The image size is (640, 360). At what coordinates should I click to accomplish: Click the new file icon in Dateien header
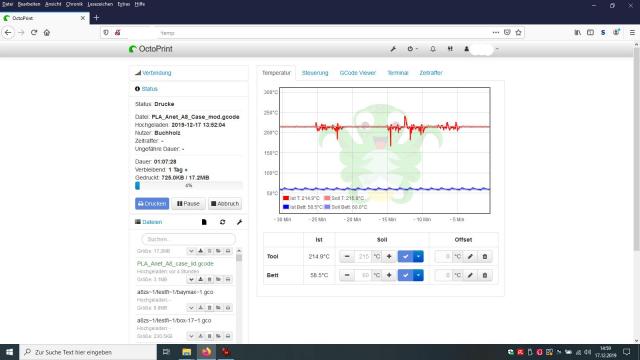204,222
